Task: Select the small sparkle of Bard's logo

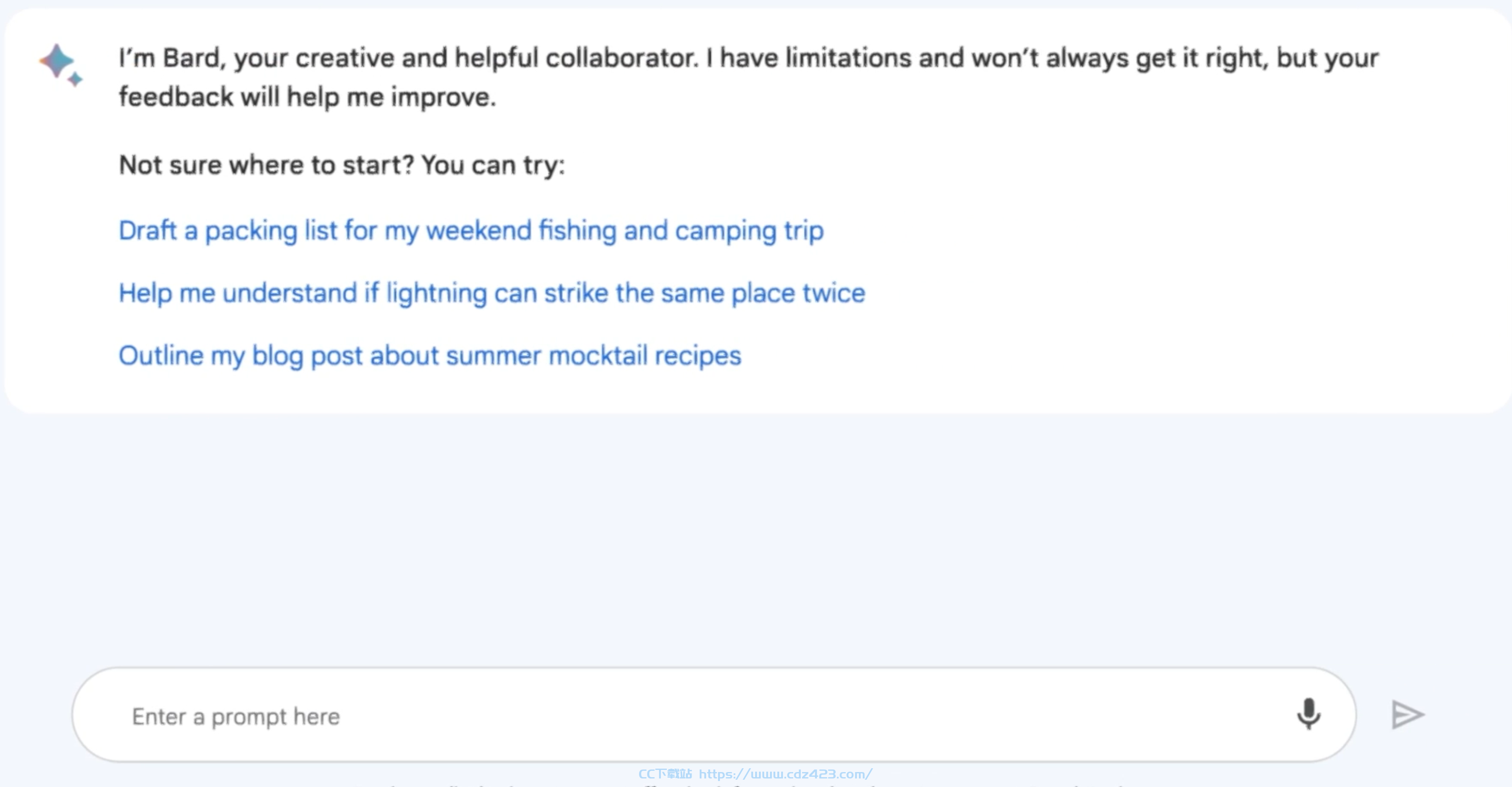Action: point(75,79)
